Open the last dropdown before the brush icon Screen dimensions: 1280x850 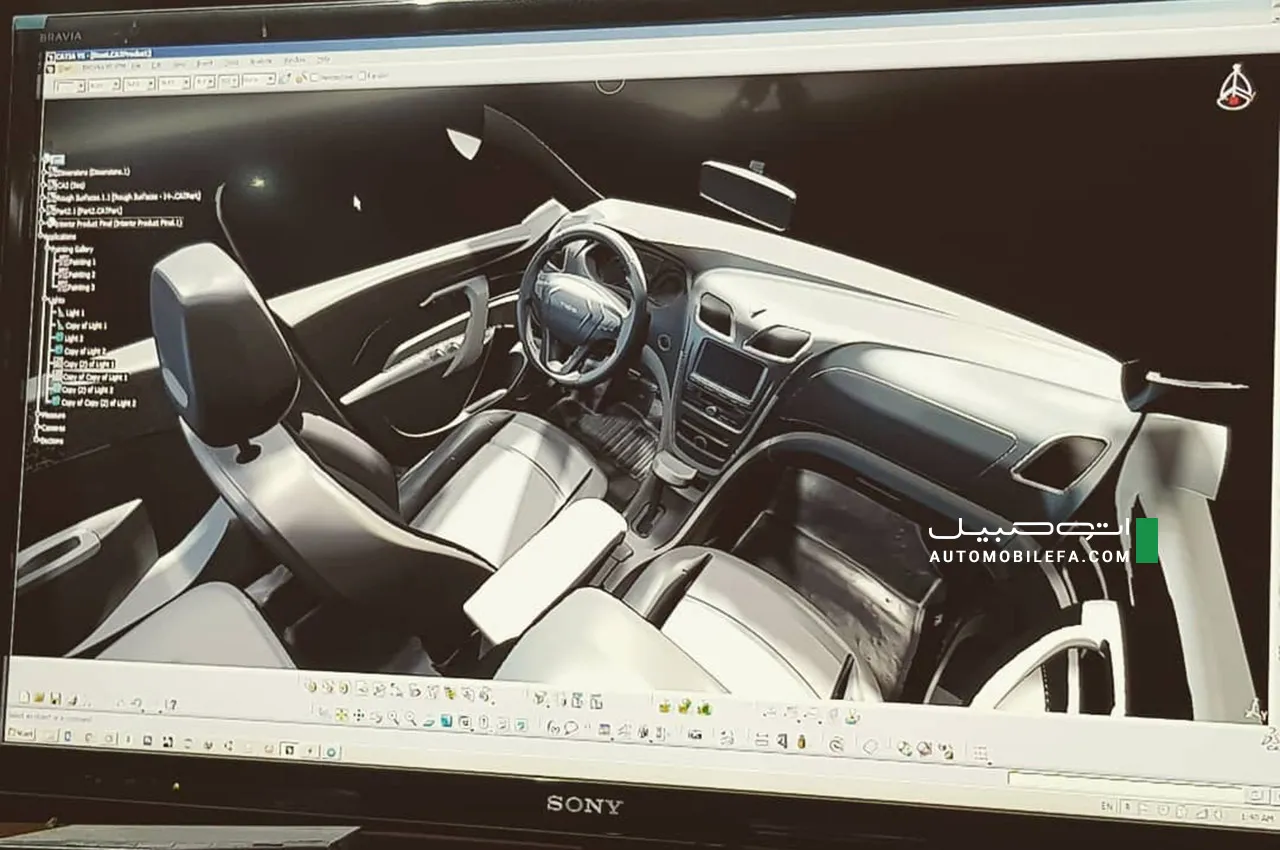coord(259,80)
